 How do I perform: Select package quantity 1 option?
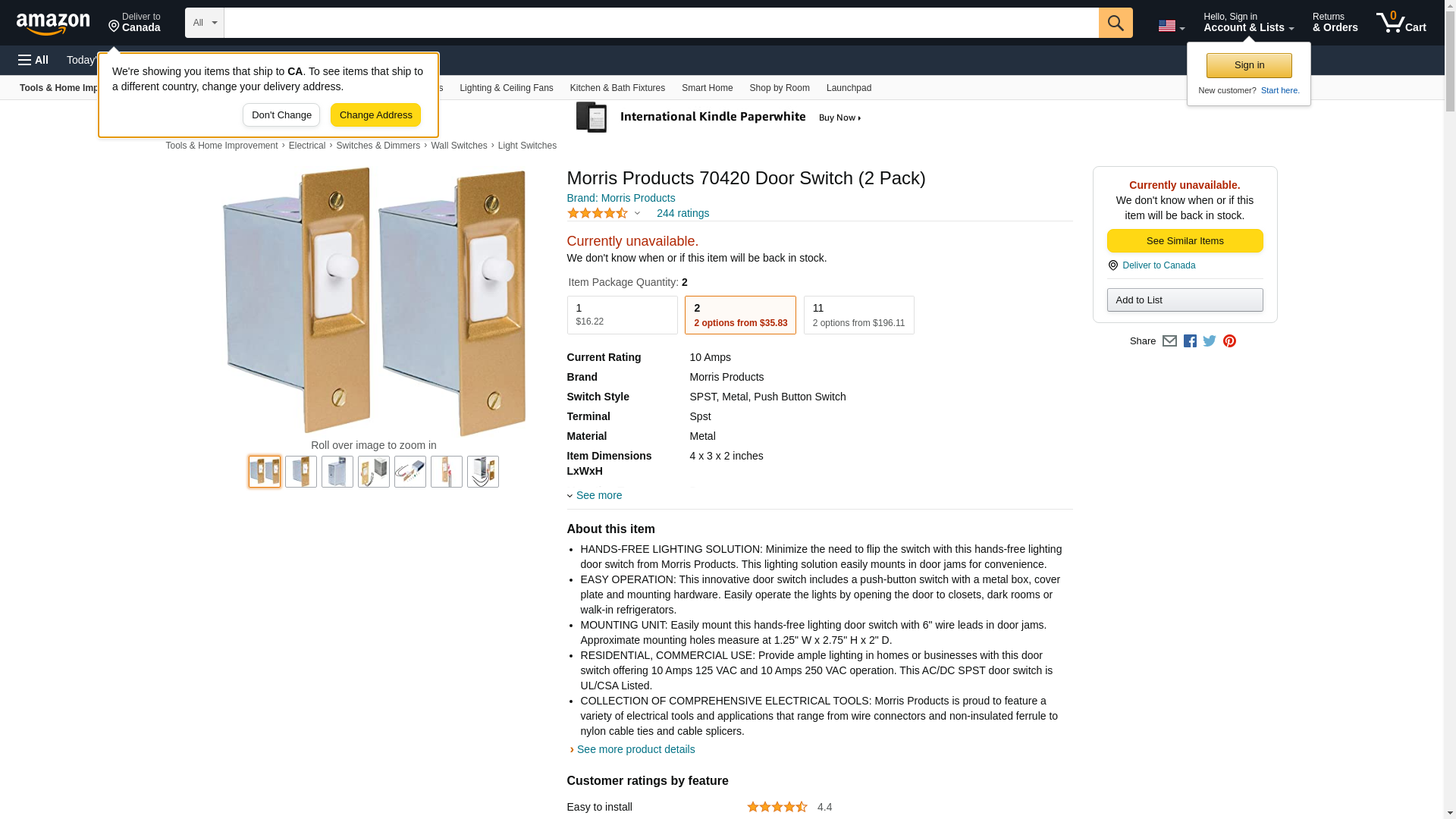(x=622, y=315)
